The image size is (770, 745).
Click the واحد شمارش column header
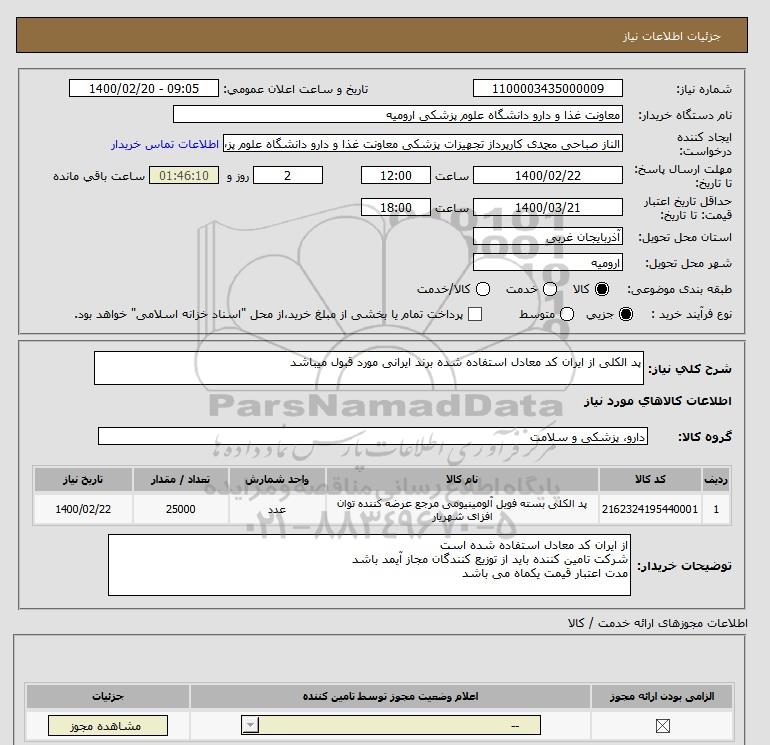click(277, 479)
